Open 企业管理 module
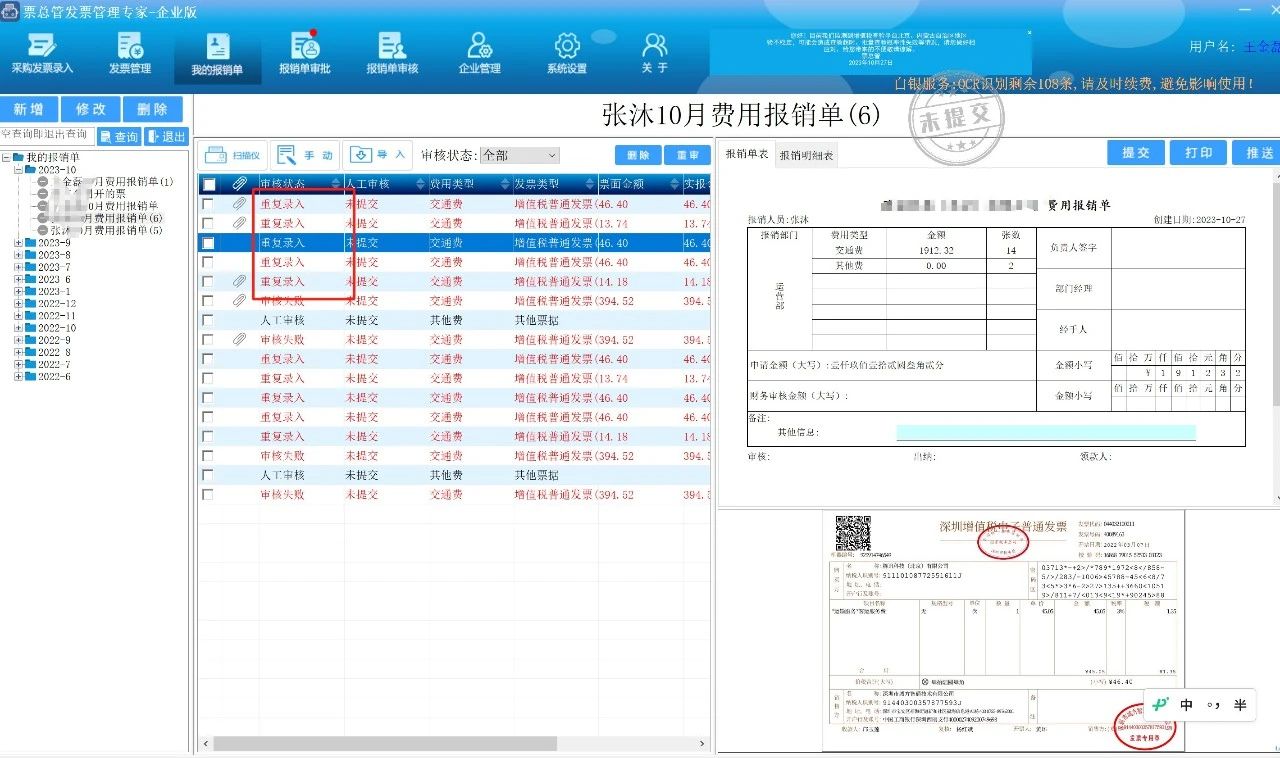 pyautogui.click(x=479, y=53)
